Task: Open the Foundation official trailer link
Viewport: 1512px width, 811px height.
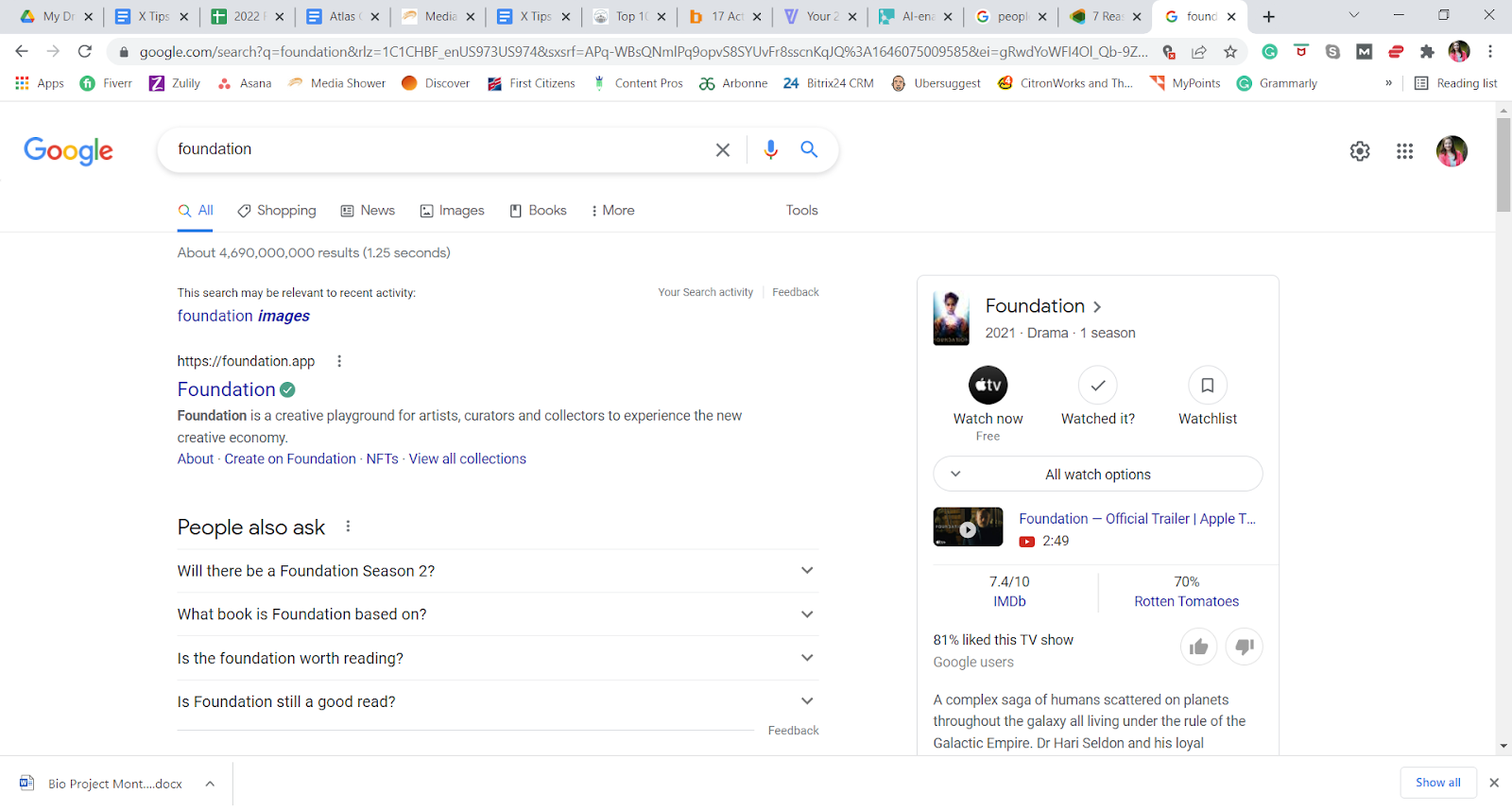Action: click(1138, 519)
